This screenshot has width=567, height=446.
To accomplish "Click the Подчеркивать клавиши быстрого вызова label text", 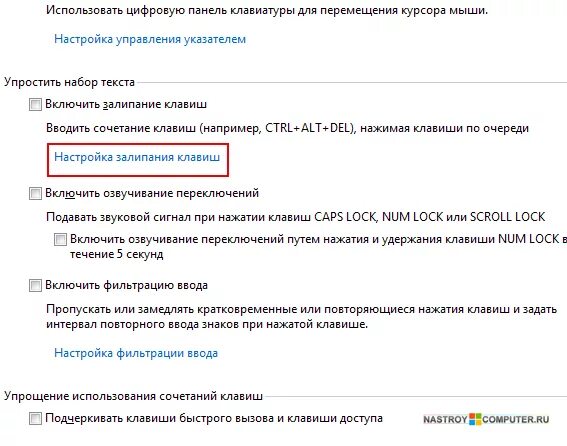I will (214, 419).
